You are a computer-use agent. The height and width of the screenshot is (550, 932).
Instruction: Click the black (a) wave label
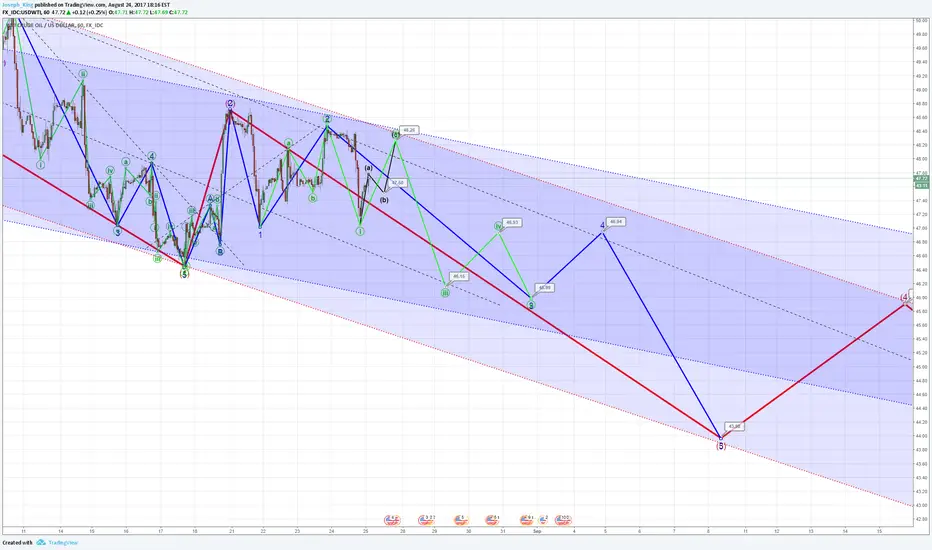pyautogui.click(x=369, y=168)
